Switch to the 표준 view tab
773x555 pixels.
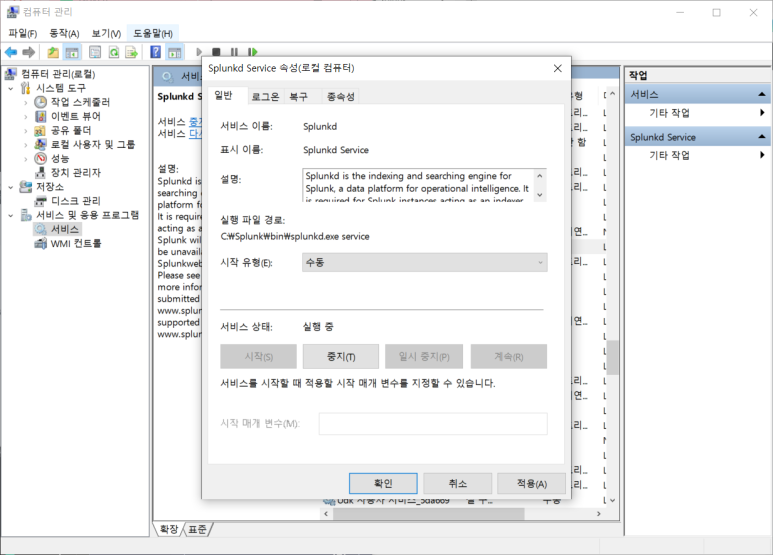[198, 529]
